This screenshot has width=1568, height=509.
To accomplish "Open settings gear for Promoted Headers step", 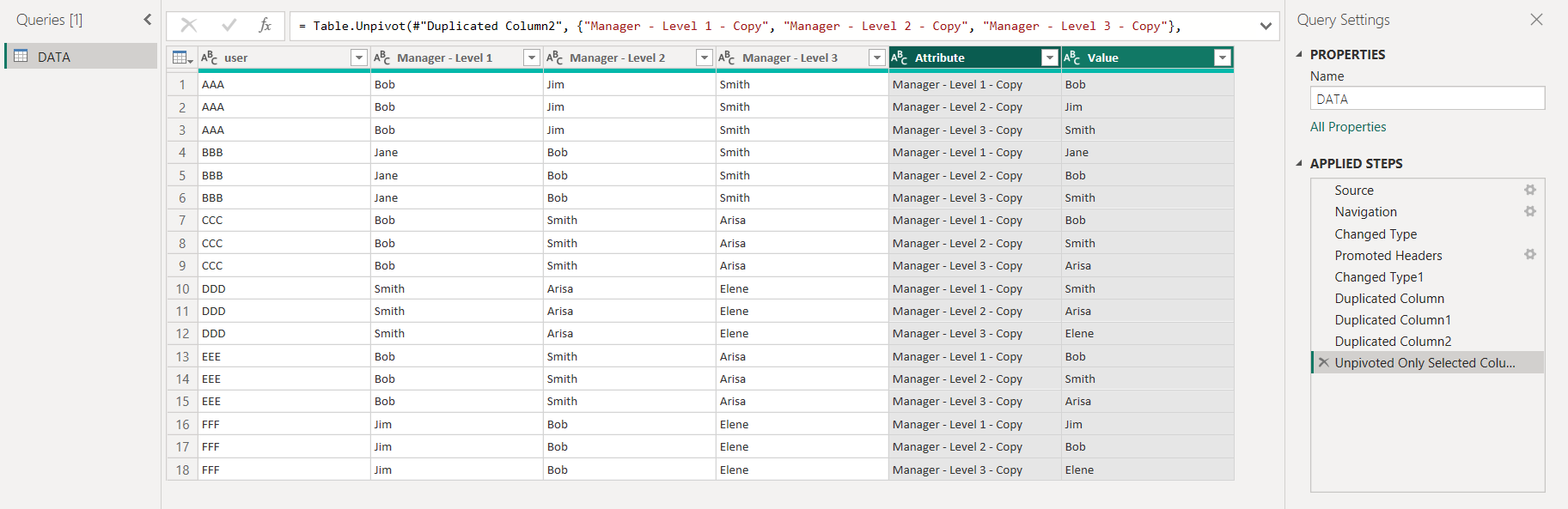I will [1530, 254].
